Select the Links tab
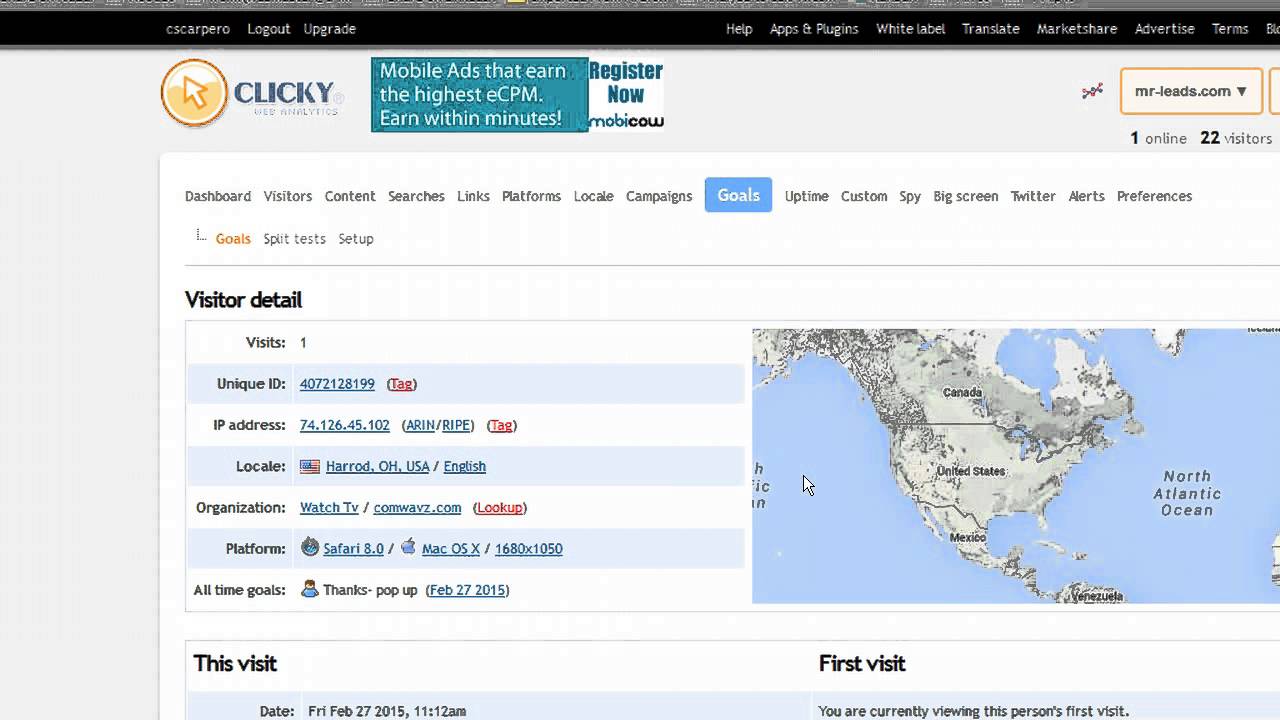 473,196
